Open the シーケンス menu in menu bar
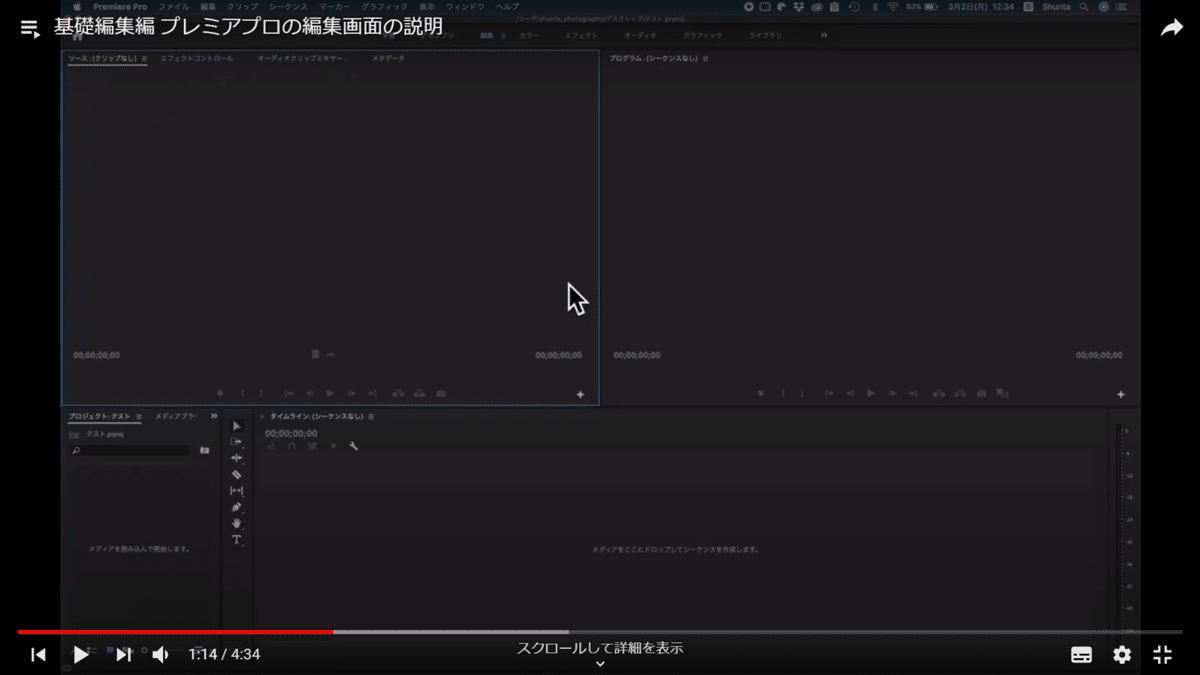Image resolution: width=1200 pixels, height=675 pixels. point(288,6)
